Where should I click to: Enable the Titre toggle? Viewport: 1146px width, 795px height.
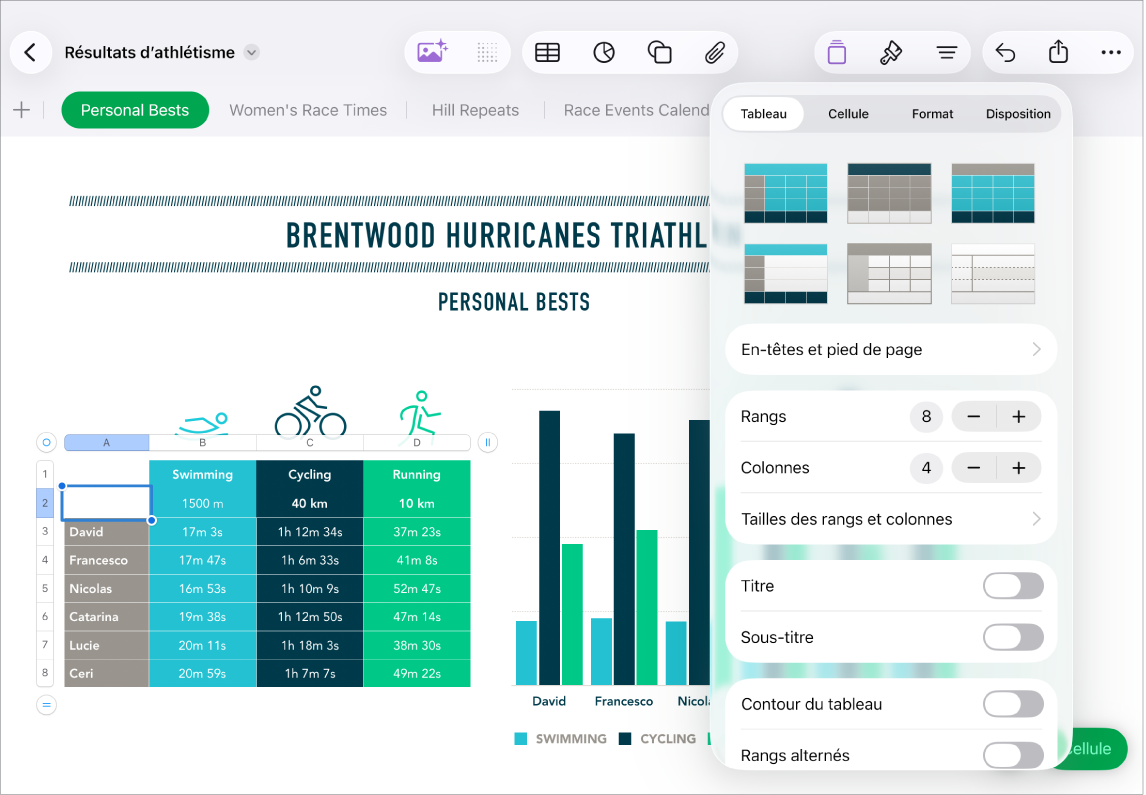pos(1013,586)
